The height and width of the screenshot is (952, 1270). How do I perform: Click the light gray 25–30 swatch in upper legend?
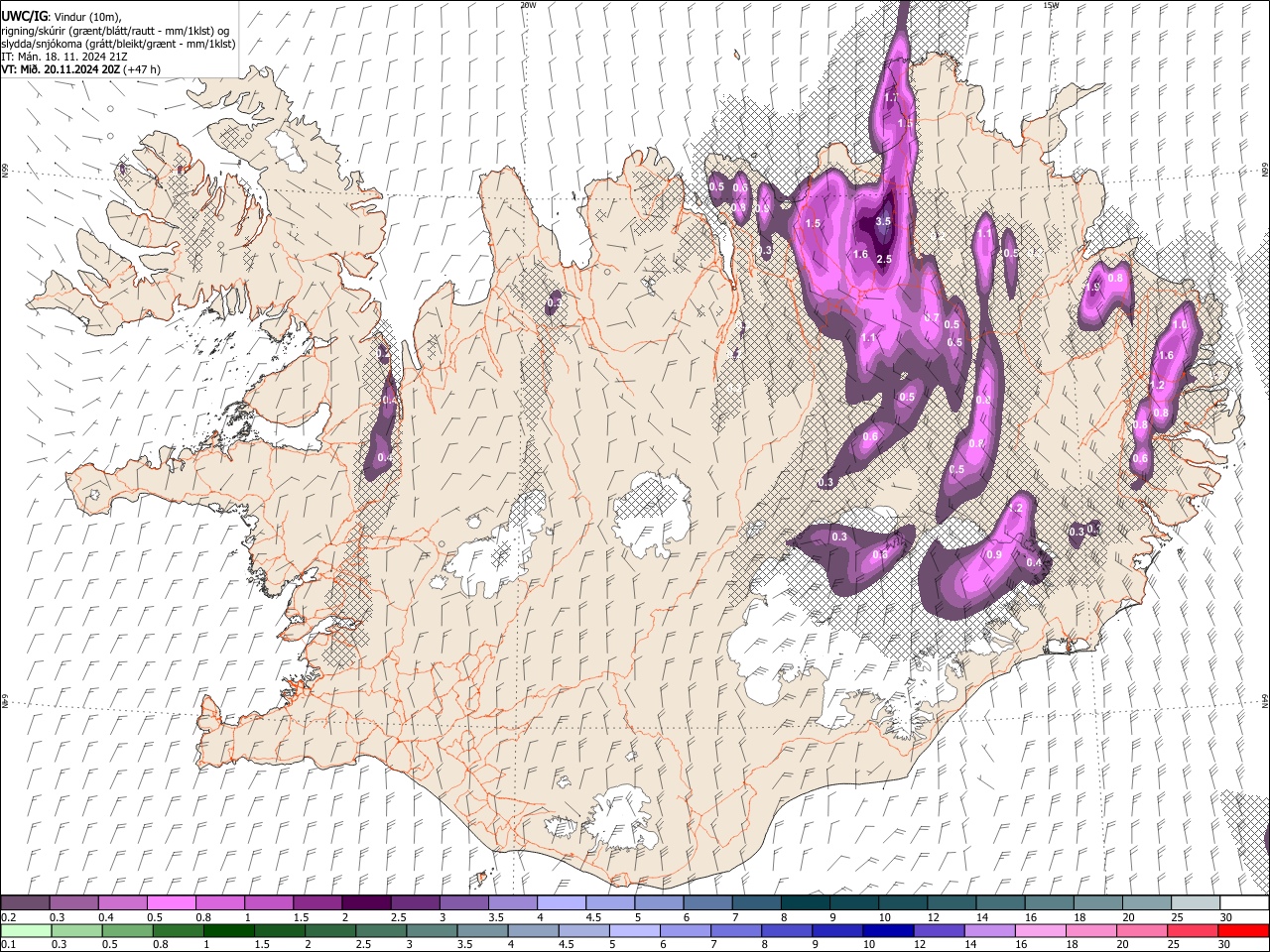pos(1196,903)
